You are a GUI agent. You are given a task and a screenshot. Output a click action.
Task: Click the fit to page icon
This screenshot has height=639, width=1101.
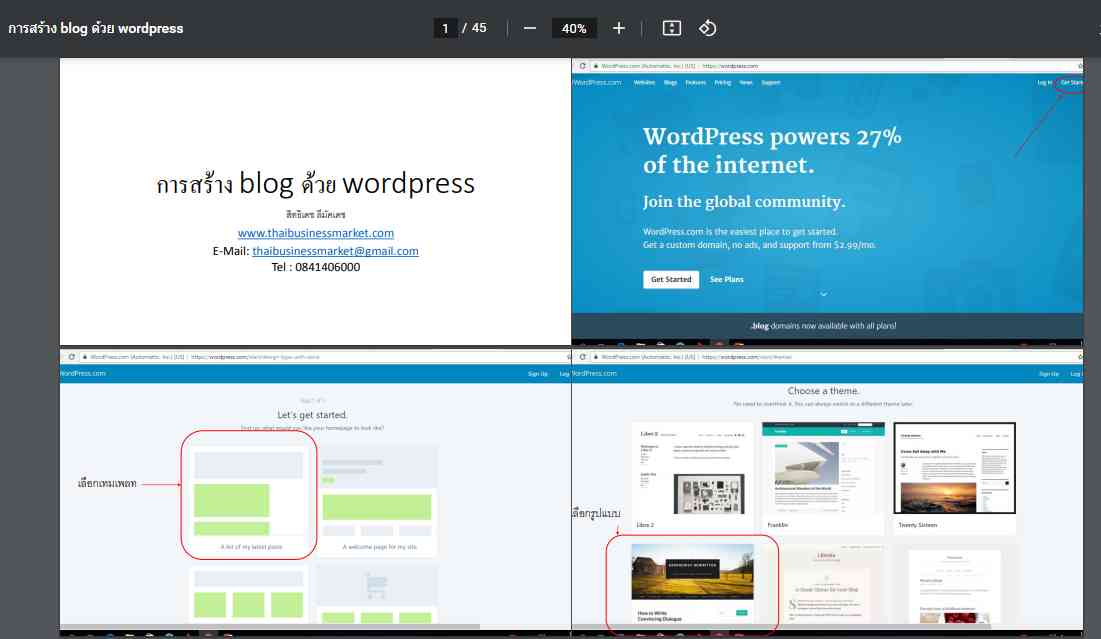click(x=672, y=28)
